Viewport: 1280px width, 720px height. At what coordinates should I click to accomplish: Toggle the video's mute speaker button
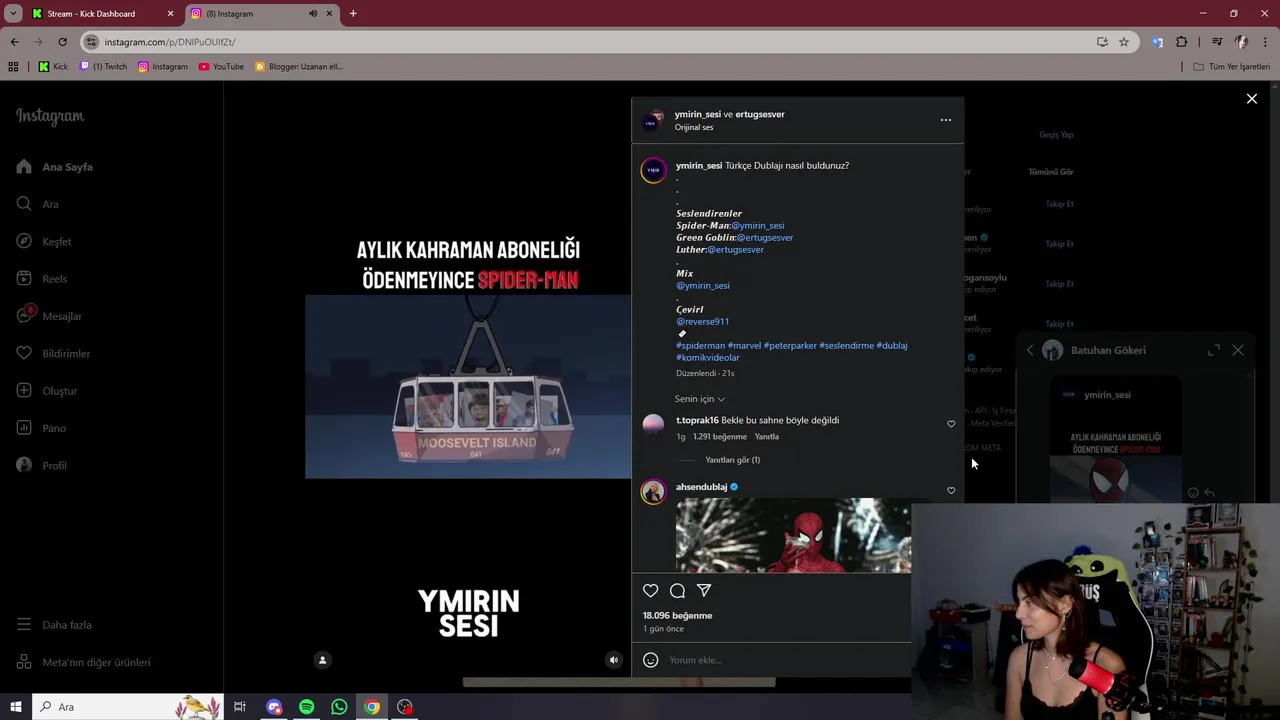tap(614, 660)
